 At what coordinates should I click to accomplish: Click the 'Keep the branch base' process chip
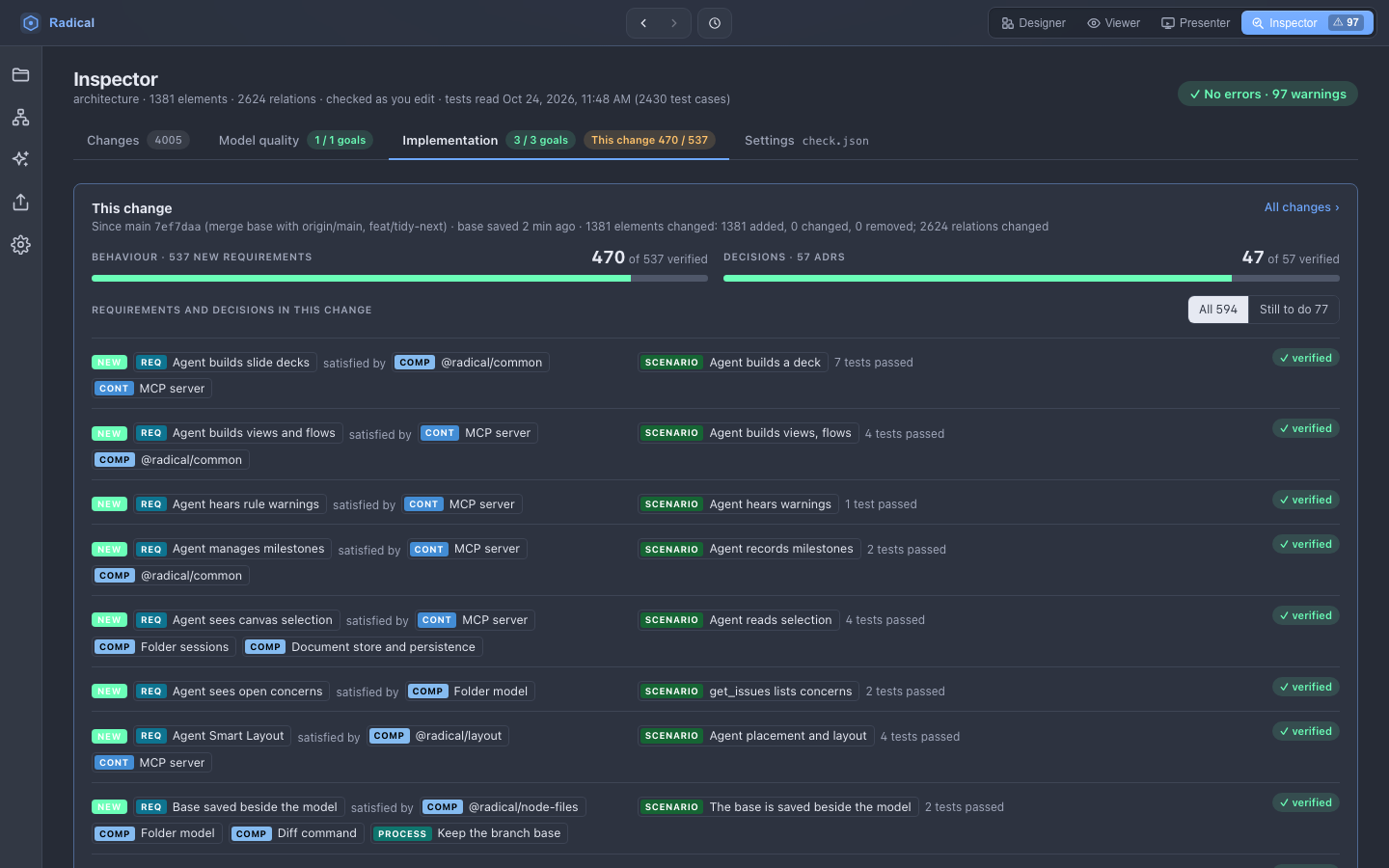click(470, 833)
